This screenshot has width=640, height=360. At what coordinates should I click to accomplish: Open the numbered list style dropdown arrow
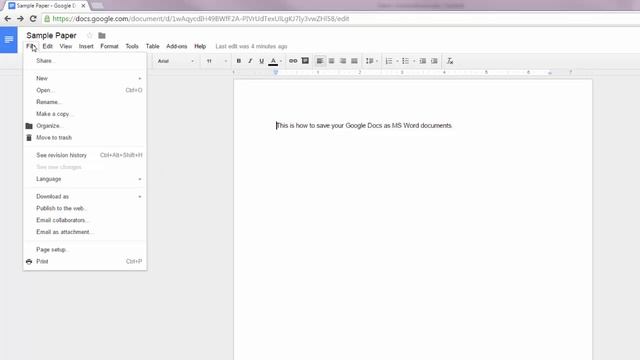tap(397, 61)
